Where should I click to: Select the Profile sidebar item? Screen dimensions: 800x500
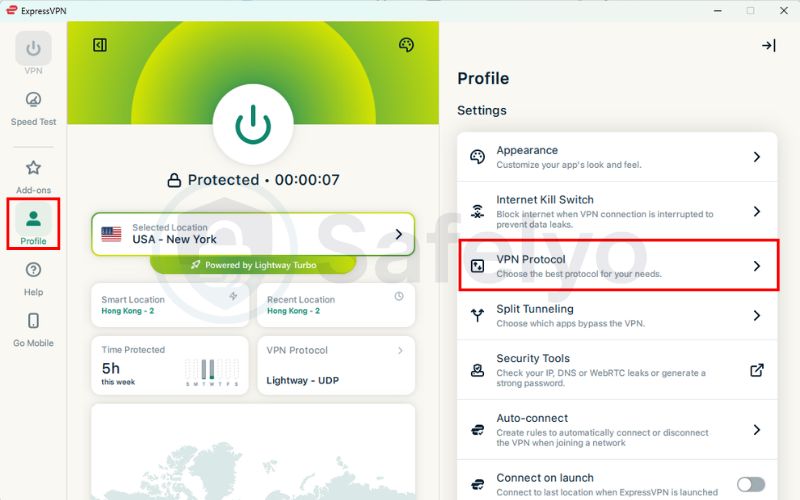33,224
